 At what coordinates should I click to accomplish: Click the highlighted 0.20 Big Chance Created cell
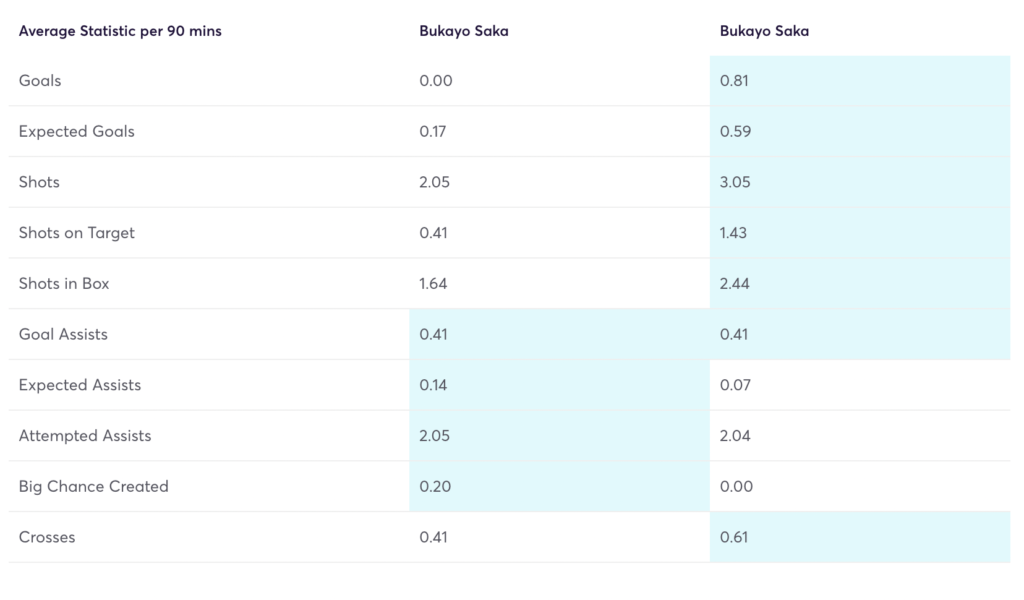[x=435, y=486]
